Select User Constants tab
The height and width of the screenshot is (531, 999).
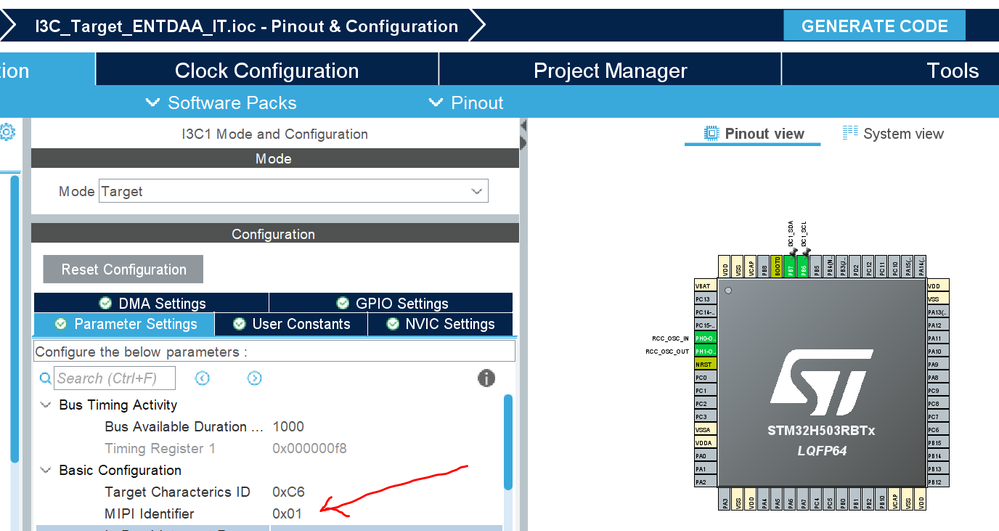291,324
